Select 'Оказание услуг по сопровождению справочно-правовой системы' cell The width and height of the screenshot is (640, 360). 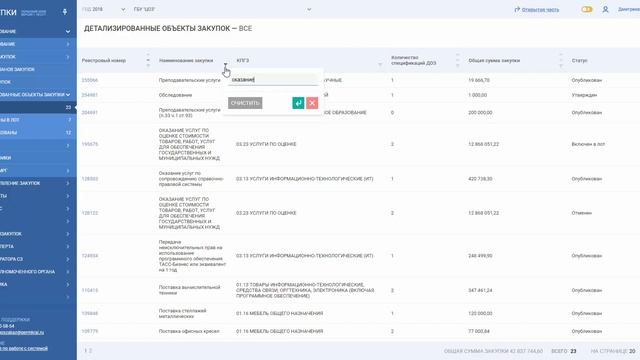click(x=191, y=179)
